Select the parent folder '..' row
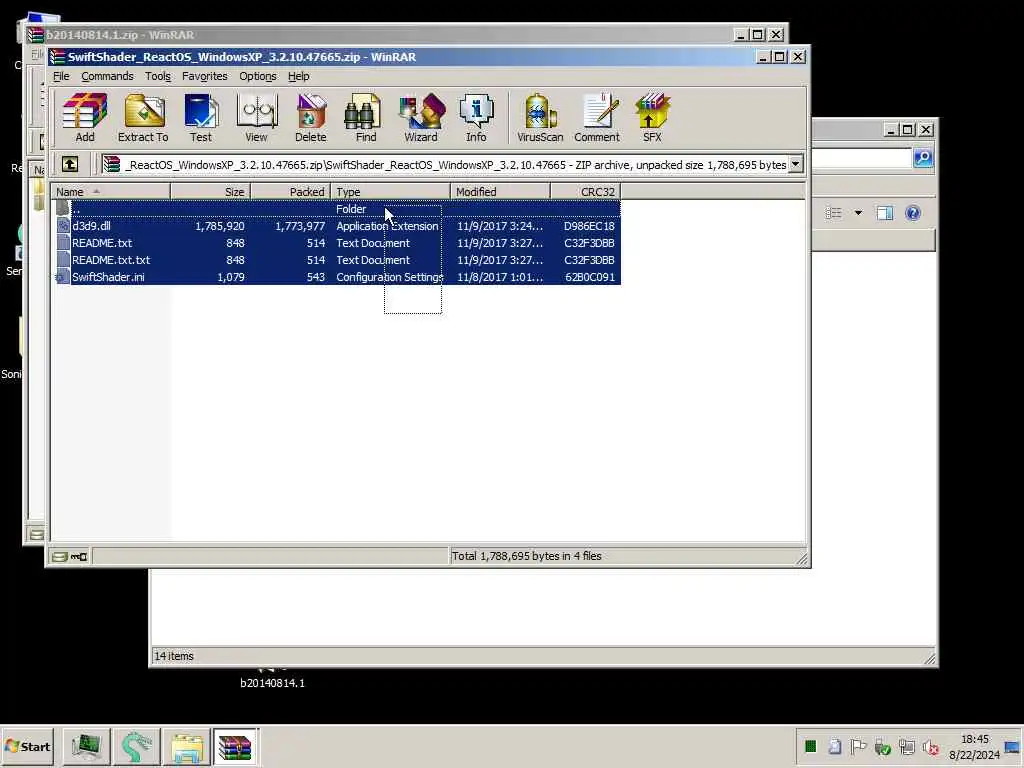1024x768 pixels. [x=336, y=209]
